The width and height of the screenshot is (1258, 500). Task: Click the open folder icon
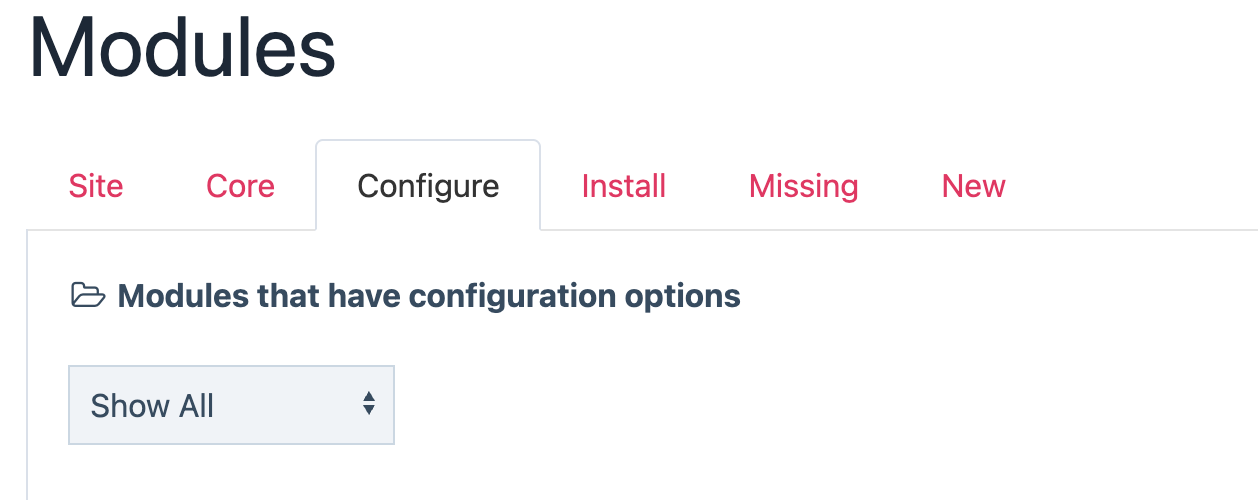tap(88, 296)
